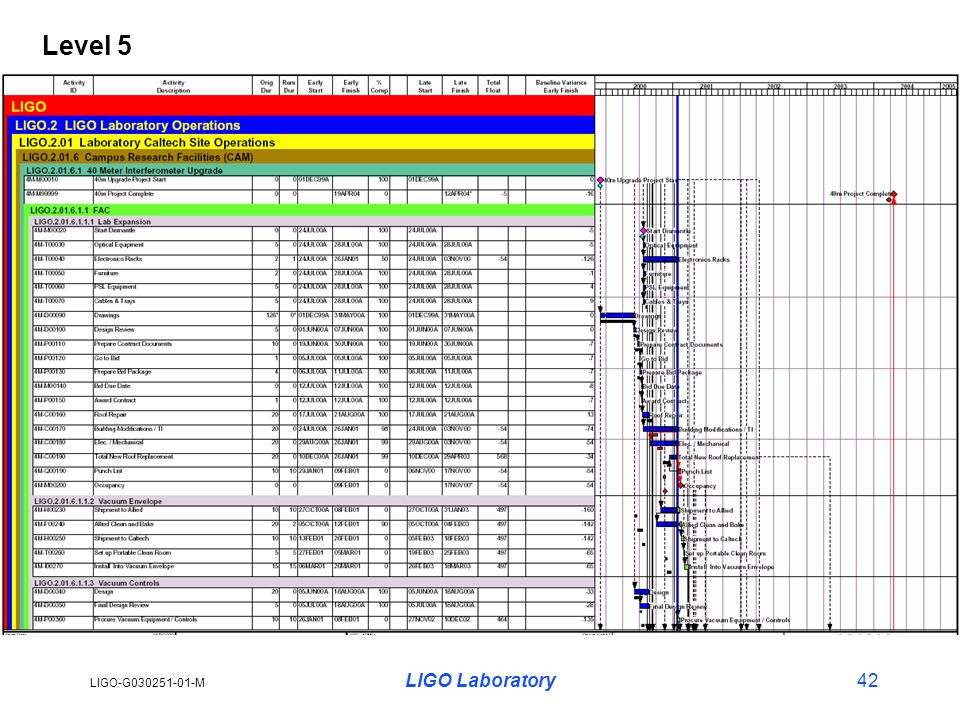
Task: Click the red '40m Project Complete' milestone diamond
Action: coord(894,194)
